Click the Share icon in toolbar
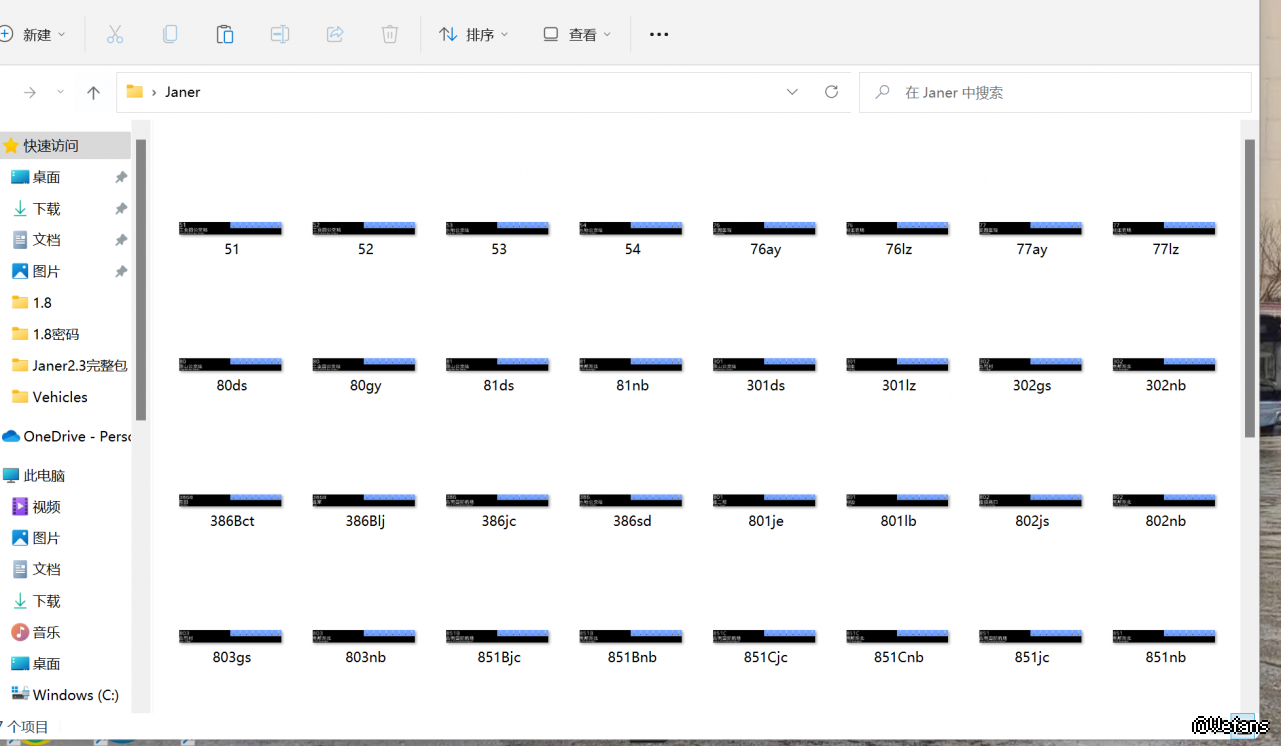Screen dimensions: 1281x746 pyautogui.click(x=335, y=35)
